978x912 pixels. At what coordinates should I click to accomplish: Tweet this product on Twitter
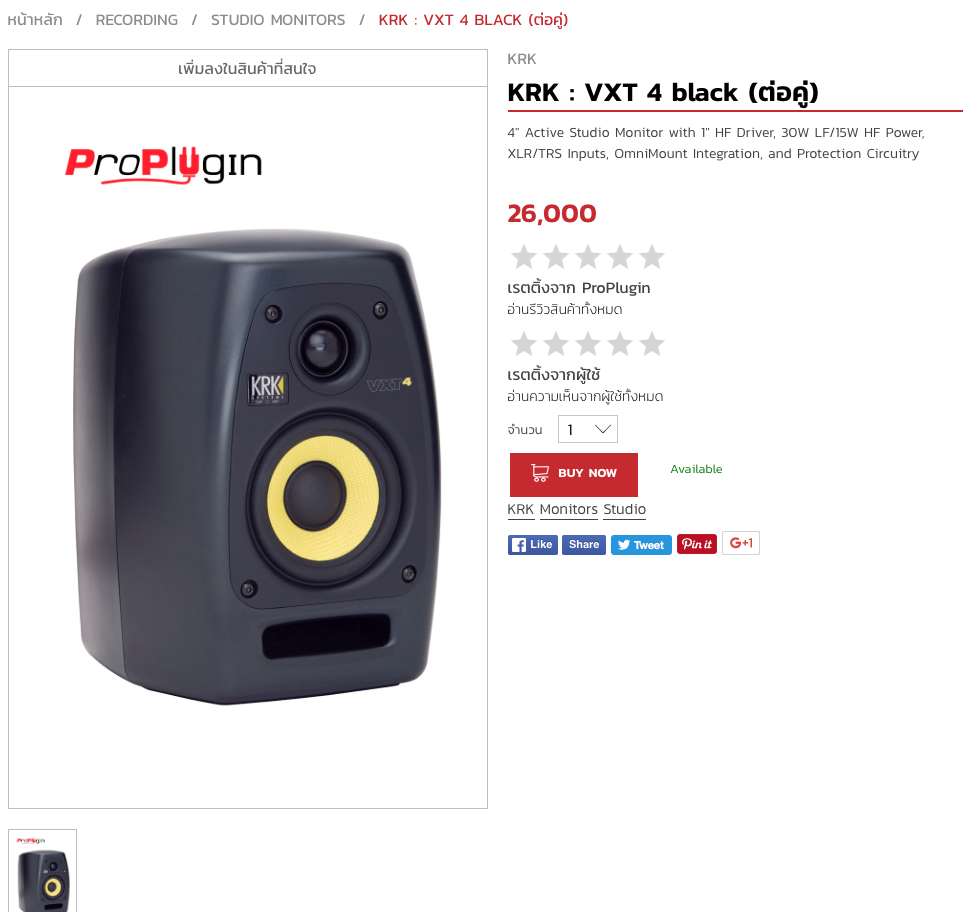click(x=641, y=545)
